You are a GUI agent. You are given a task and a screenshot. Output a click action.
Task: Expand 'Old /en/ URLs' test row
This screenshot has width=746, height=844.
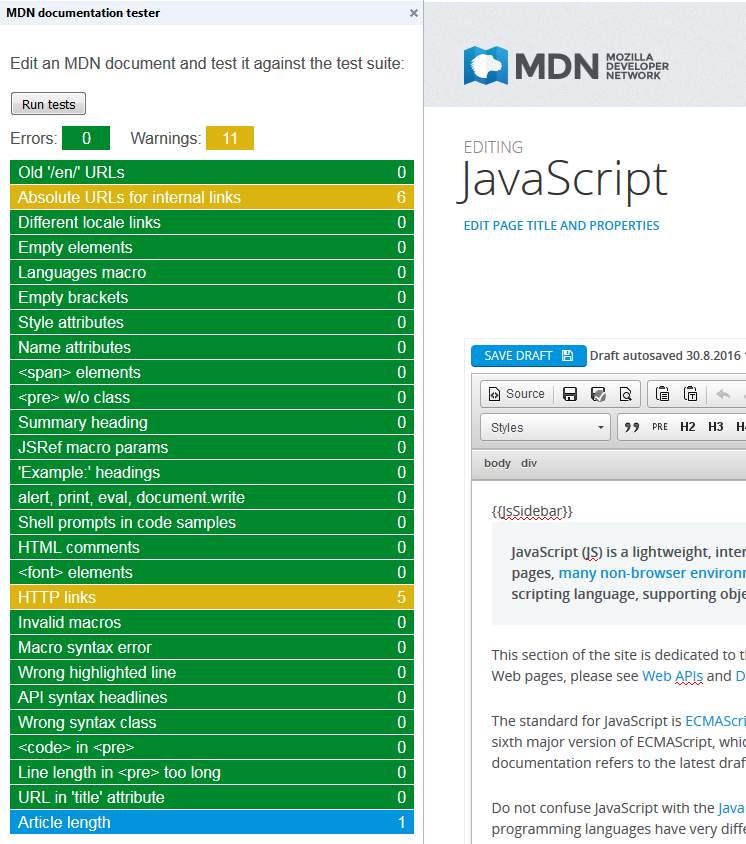(x=212, y=172)
